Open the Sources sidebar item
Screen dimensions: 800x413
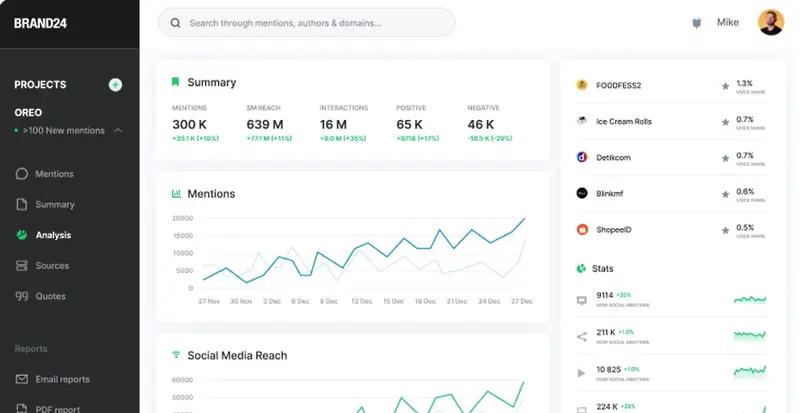[52, 266]
